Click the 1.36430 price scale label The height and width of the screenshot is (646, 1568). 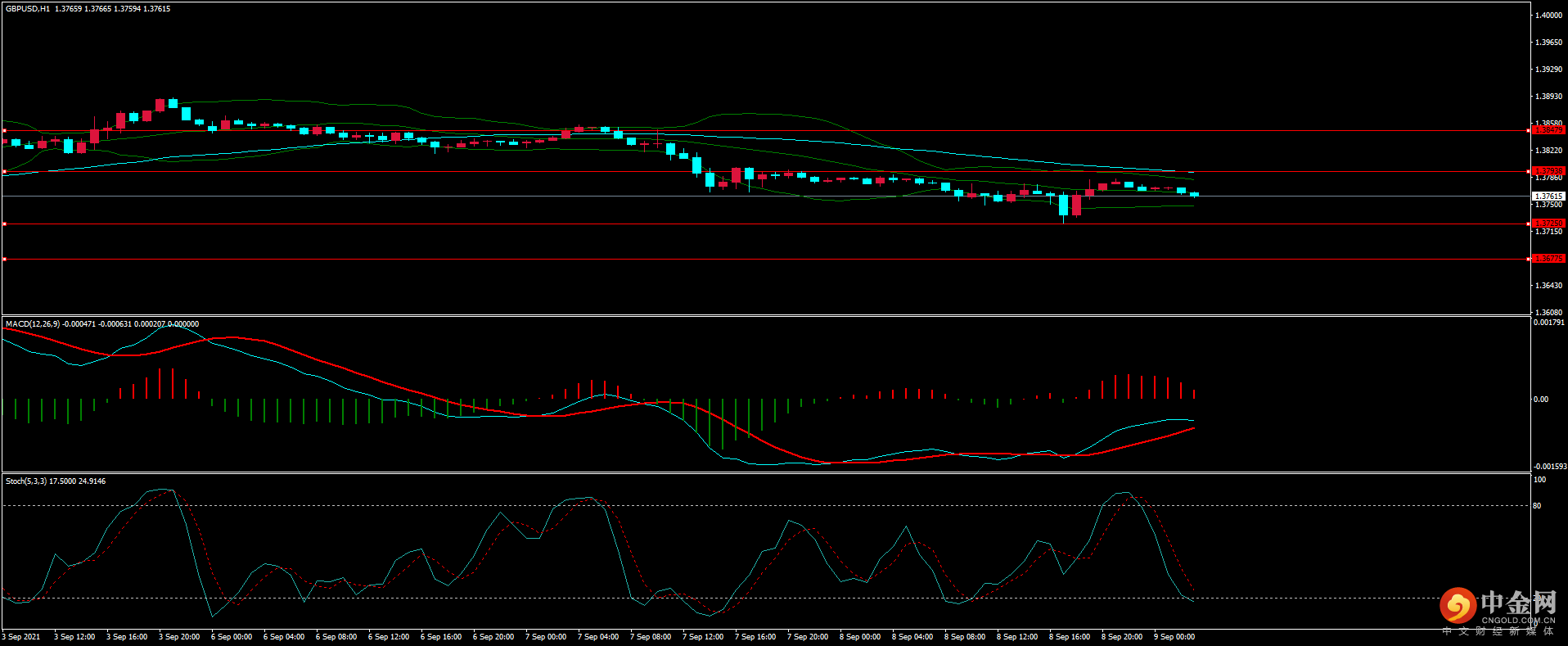(1548, 286)
